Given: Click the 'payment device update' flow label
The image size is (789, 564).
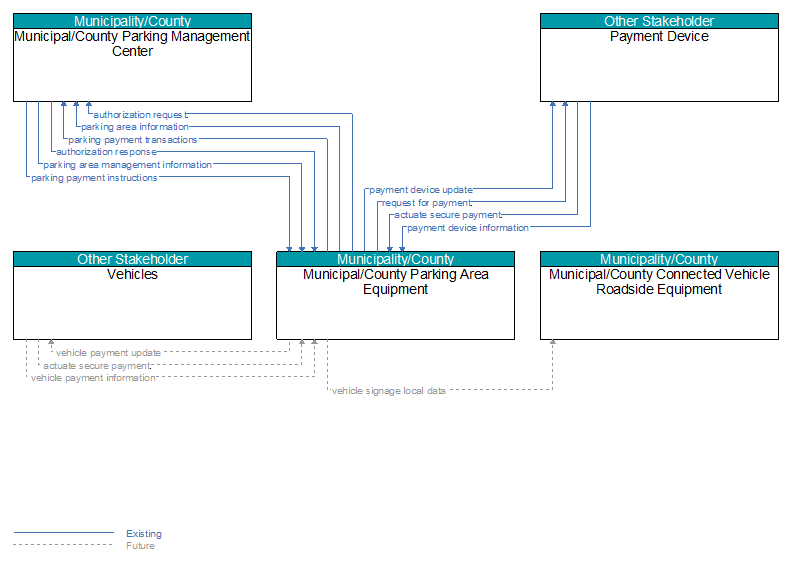Looking at the screenshot, I should pyautogui.click(x=421, y=190).
